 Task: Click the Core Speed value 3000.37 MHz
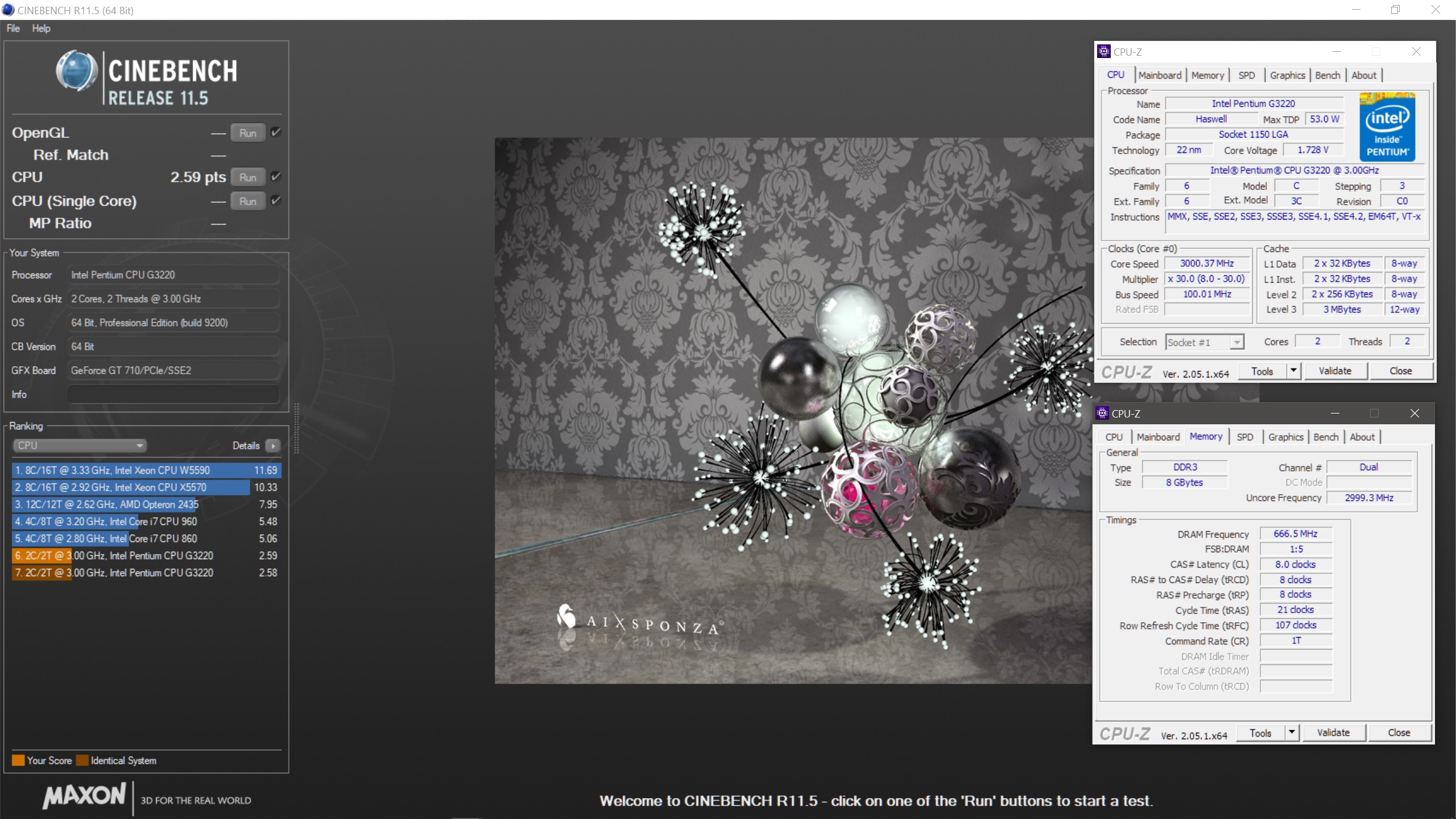point(1207,263)
